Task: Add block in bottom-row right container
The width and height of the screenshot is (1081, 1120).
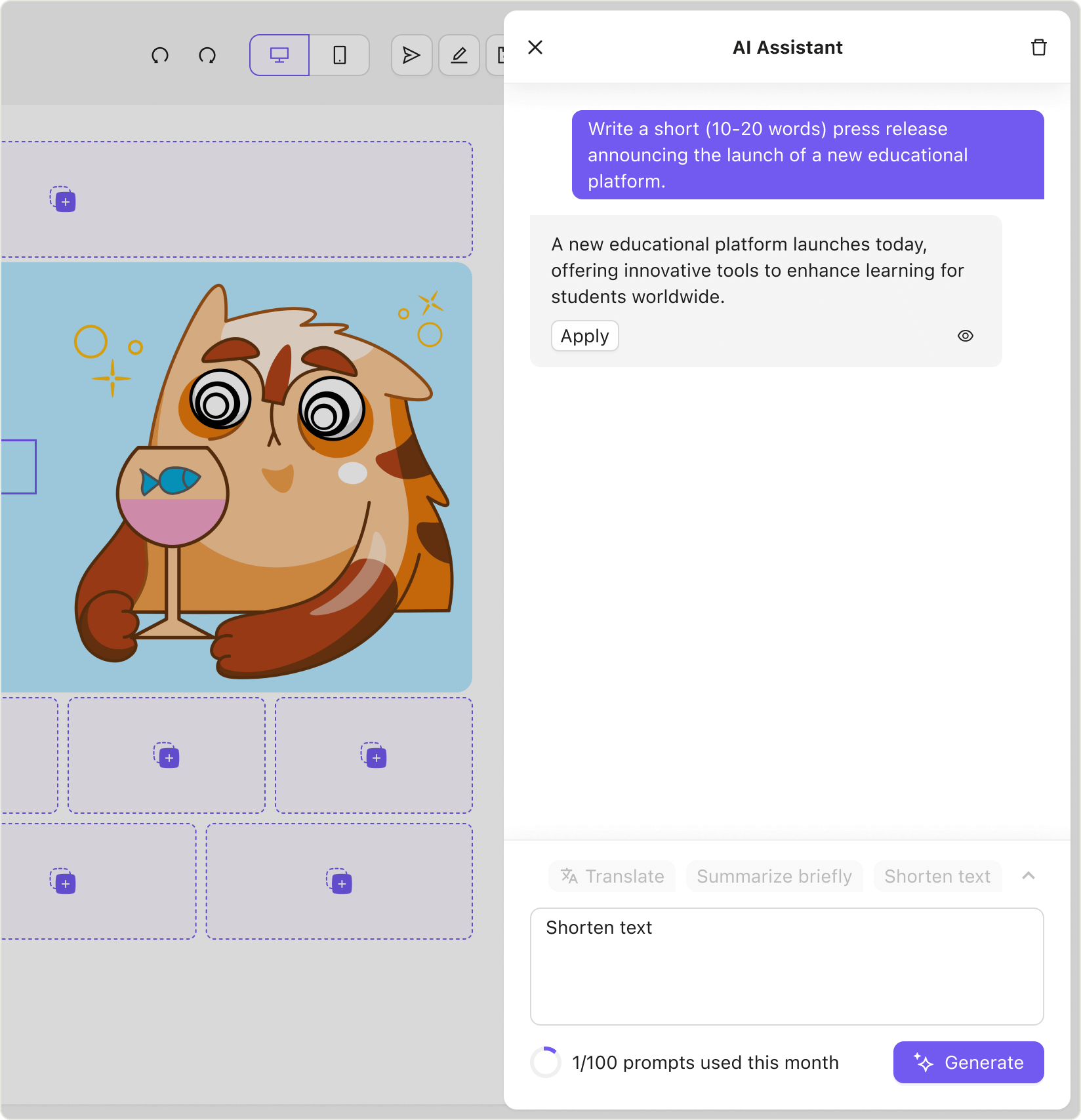Action: 340,881
